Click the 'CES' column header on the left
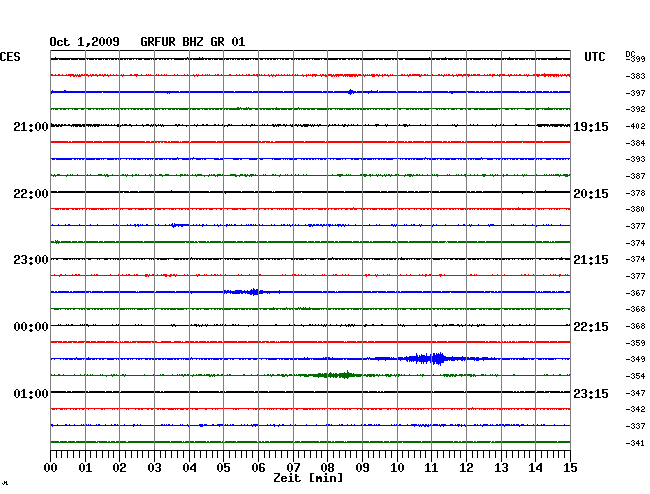This screenshot has height=494, width=650. (x=10, y=57)
